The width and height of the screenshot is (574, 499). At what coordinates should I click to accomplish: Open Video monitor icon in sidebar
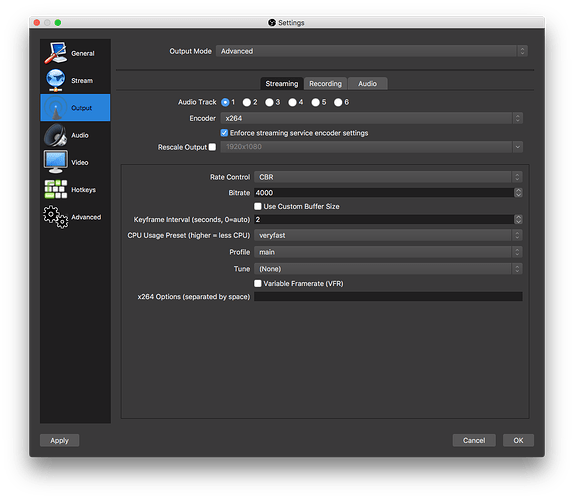pos(56,162)
